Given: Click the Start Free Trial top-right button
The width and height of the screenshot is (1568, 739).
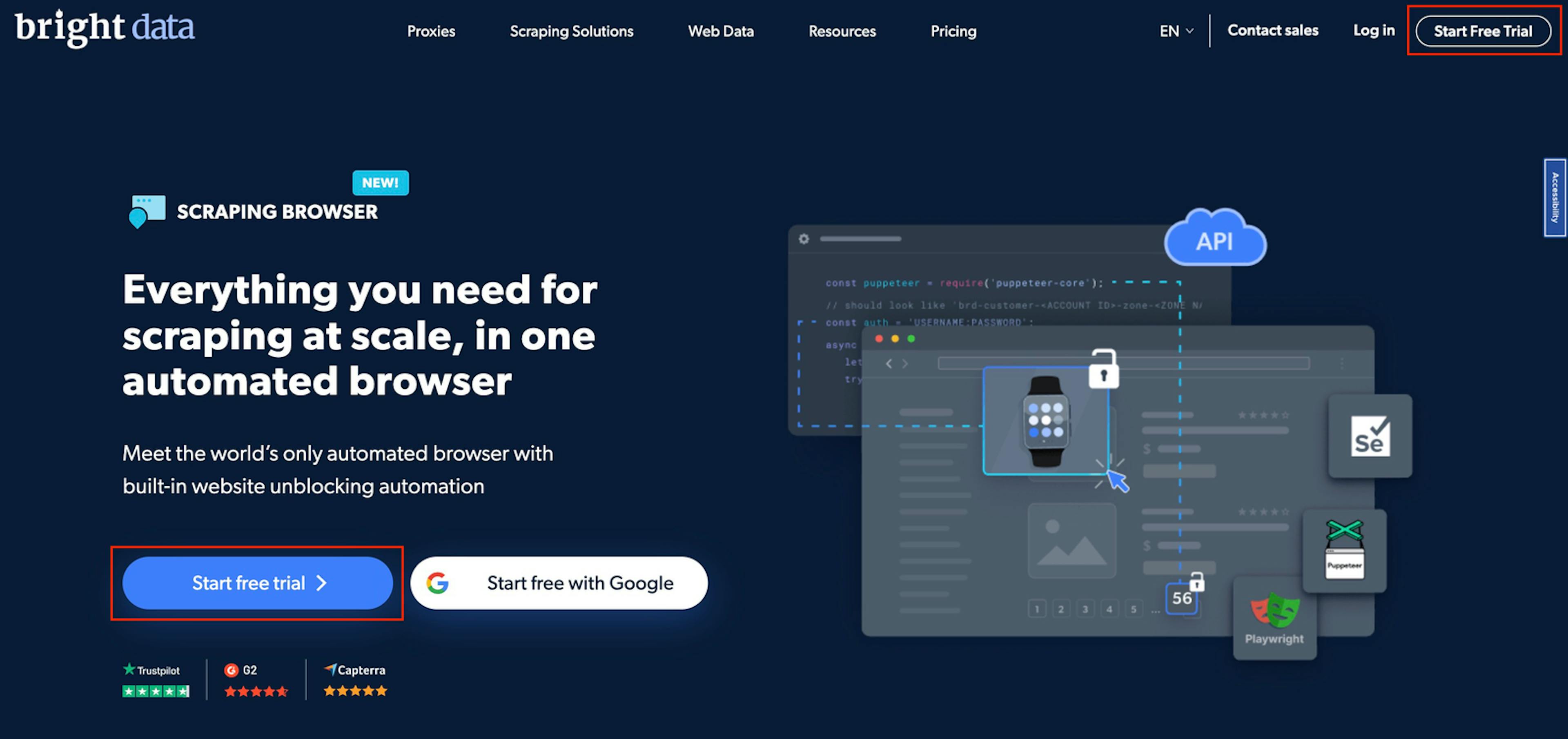Looking at the screenshot, I should (1484, 30).
